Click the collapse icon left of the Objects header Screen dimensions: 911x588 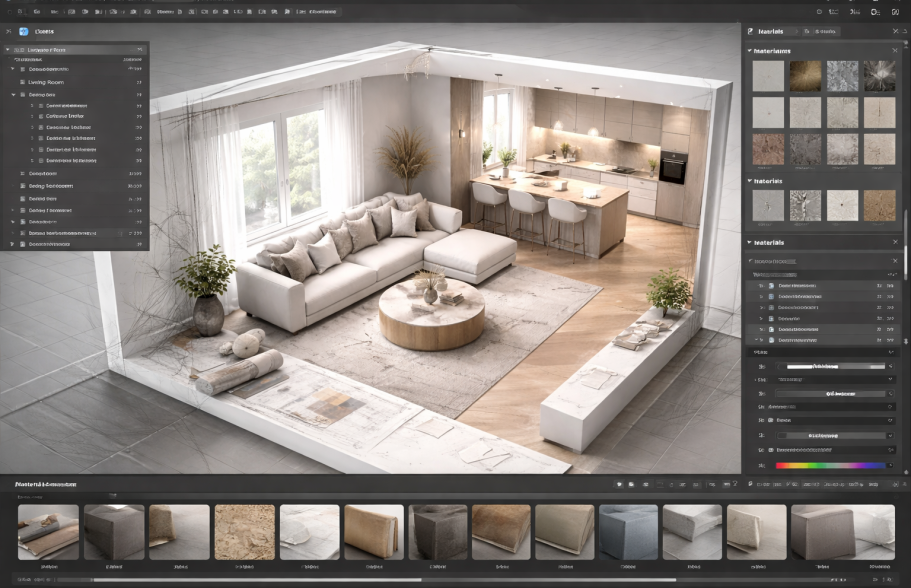(x=8, y=32)
